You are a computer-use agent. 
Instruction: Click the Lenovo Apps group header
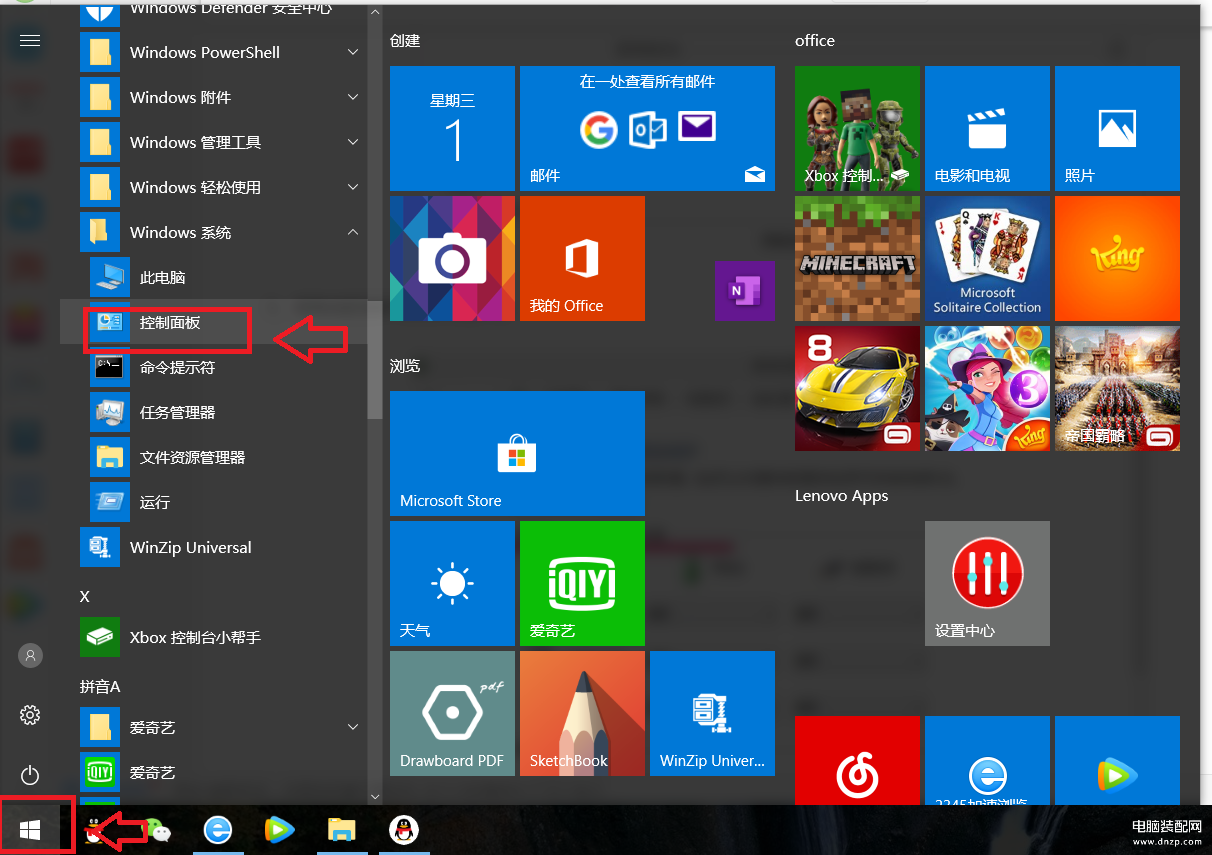(x=841, y=496)
